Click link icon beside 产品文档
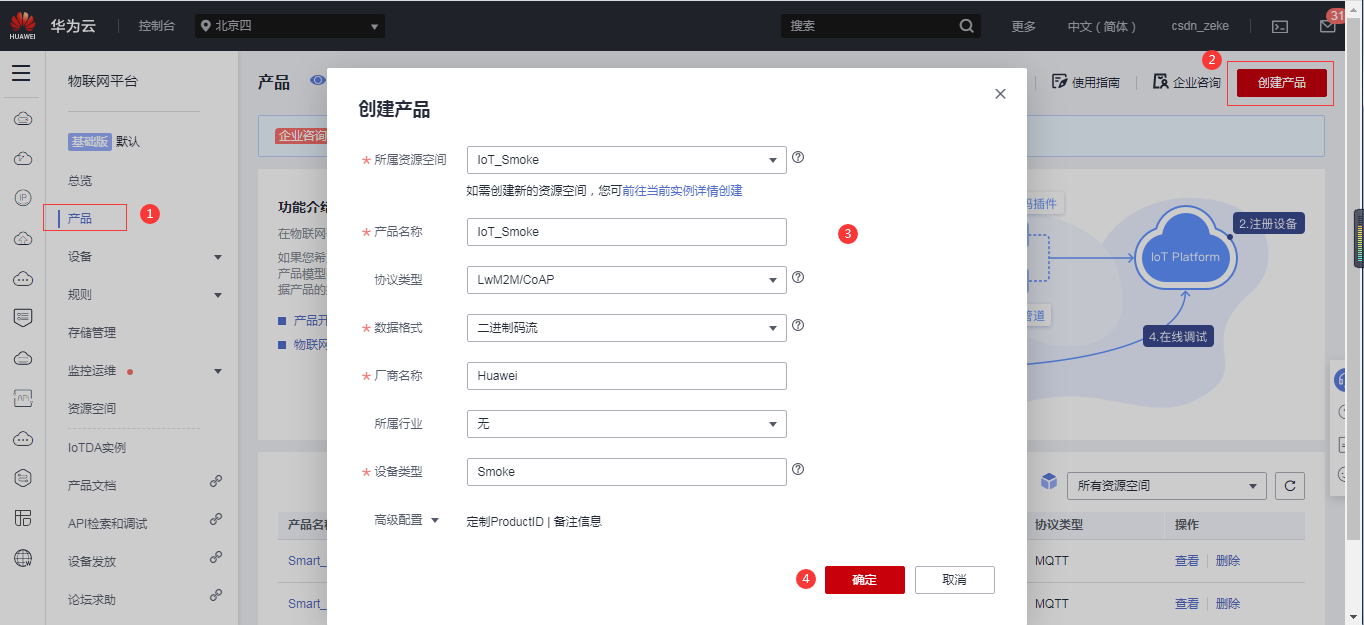Viewport: 1364px width, 625px height. pyautogui.click(x=216, y=481)
